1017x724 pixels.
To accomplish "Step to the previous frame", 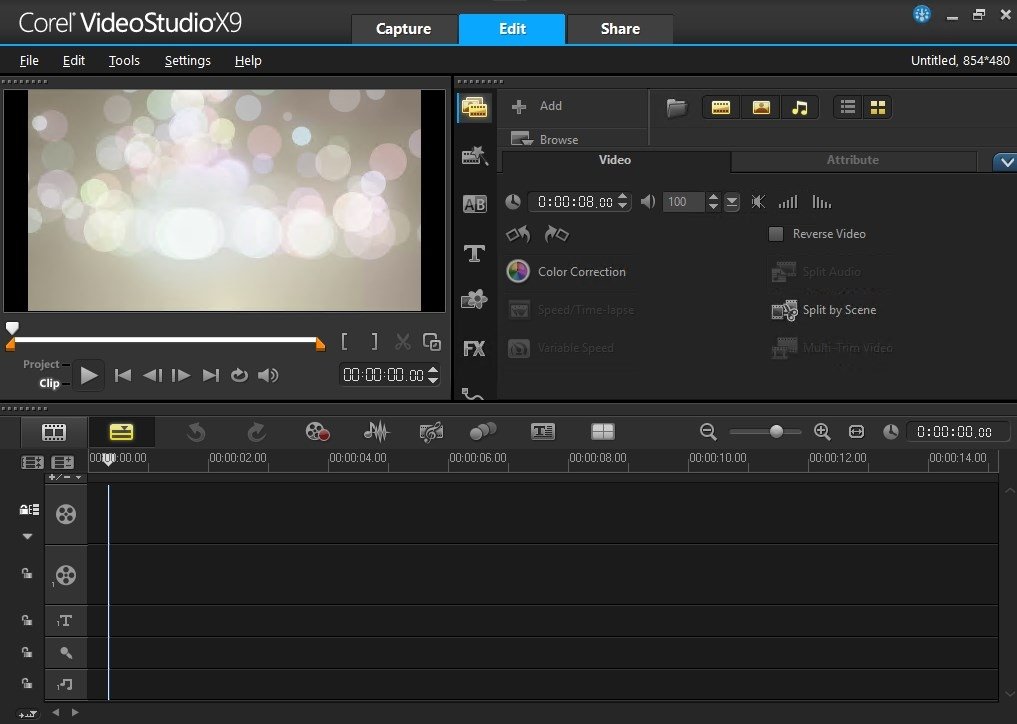I will pos(152,376).
